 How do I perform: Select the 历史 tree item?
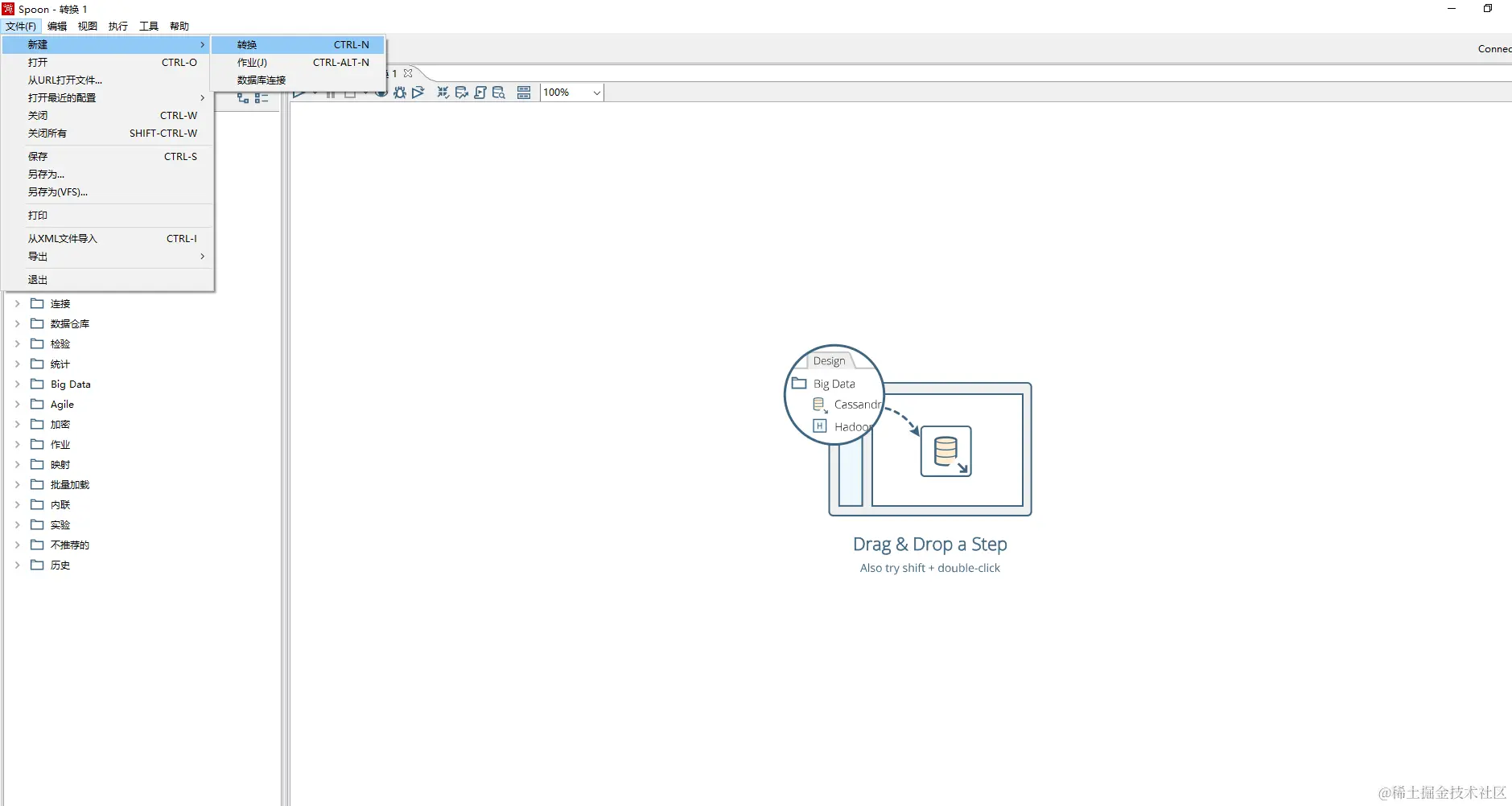click(60, 565)
